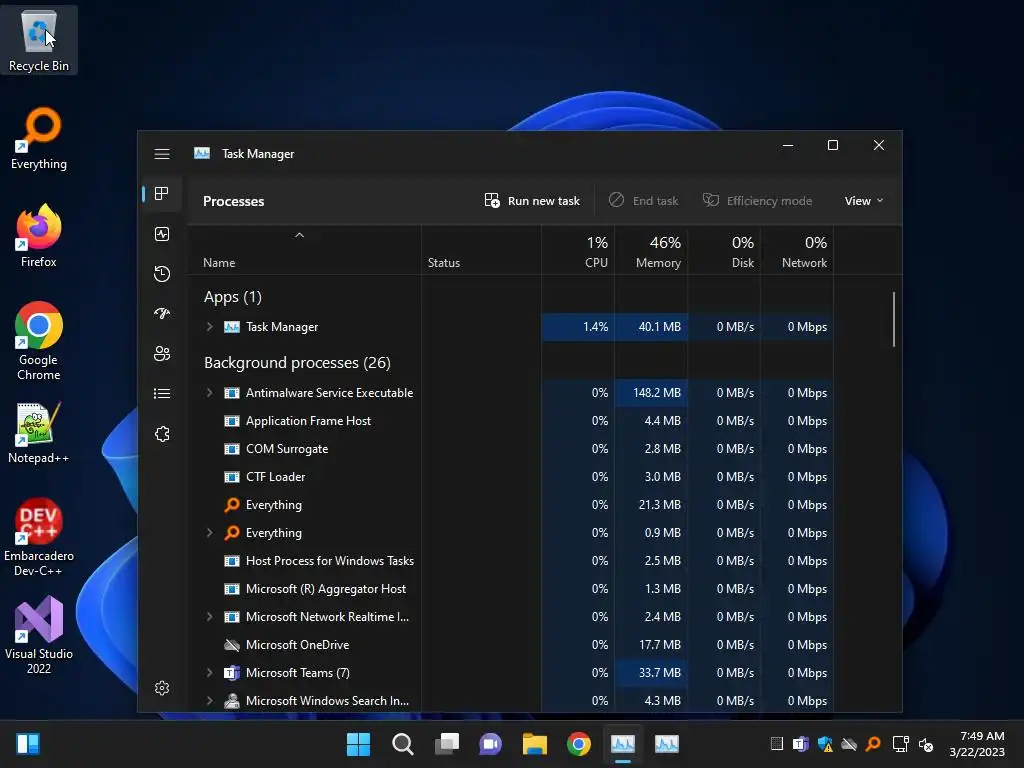The width and height of the screenshot is (1024, 768).
Task: Click the process list vertical scrollbar
Action: 893,319
